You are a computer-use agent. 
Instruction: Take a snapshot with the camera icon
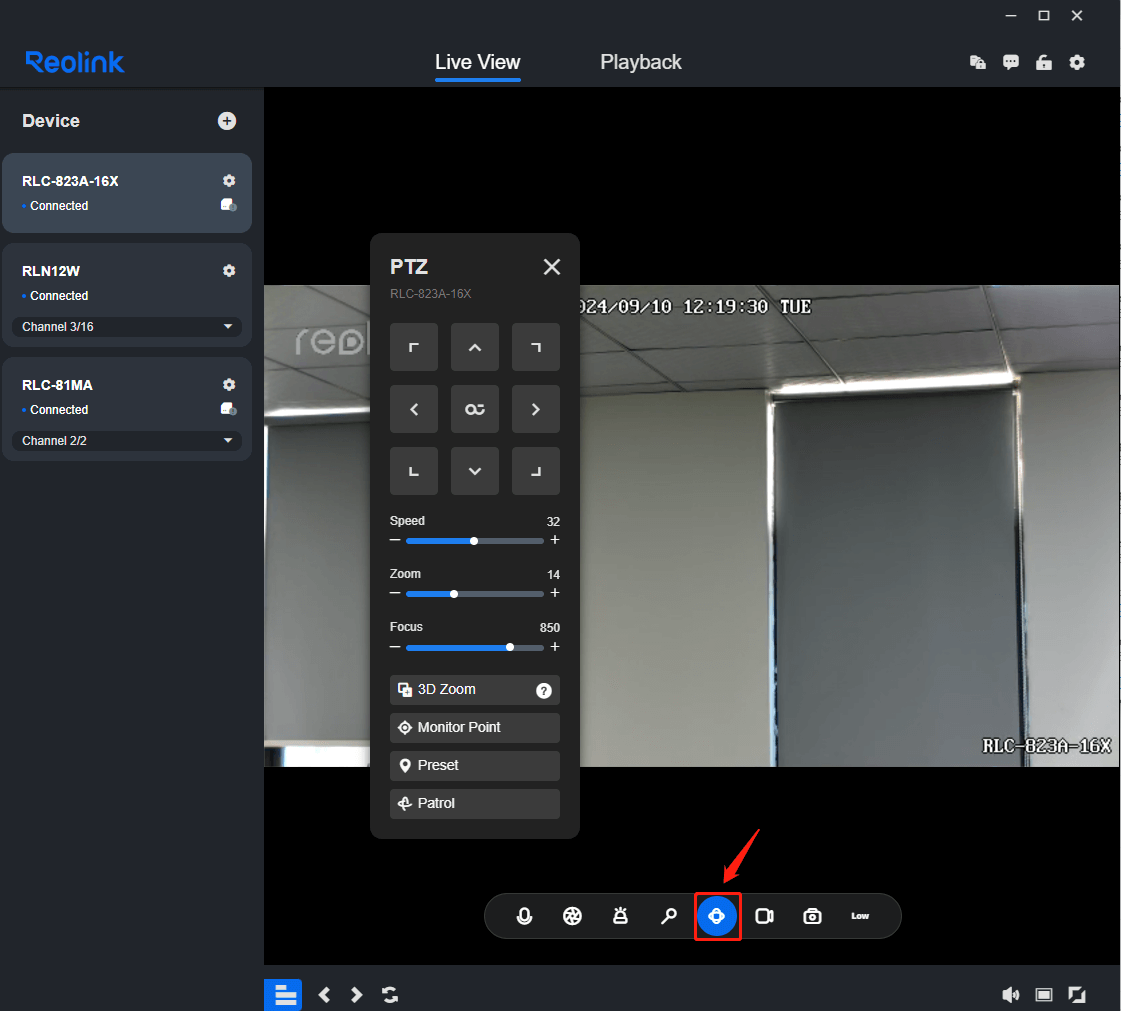[812, 916]
